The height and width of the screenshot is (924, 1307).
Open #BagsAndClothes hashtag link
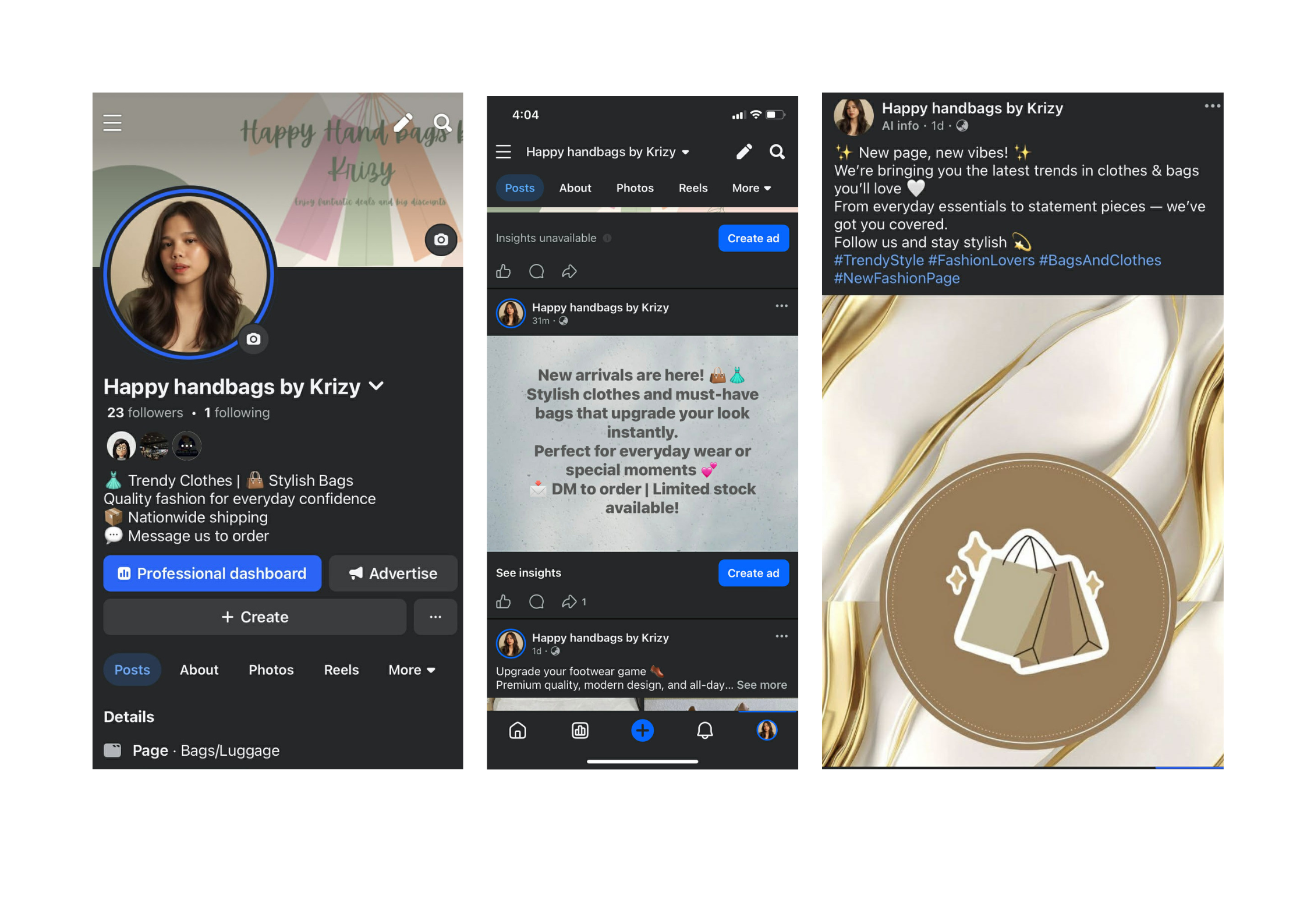pyautogui.click(x=1099, y=260)
